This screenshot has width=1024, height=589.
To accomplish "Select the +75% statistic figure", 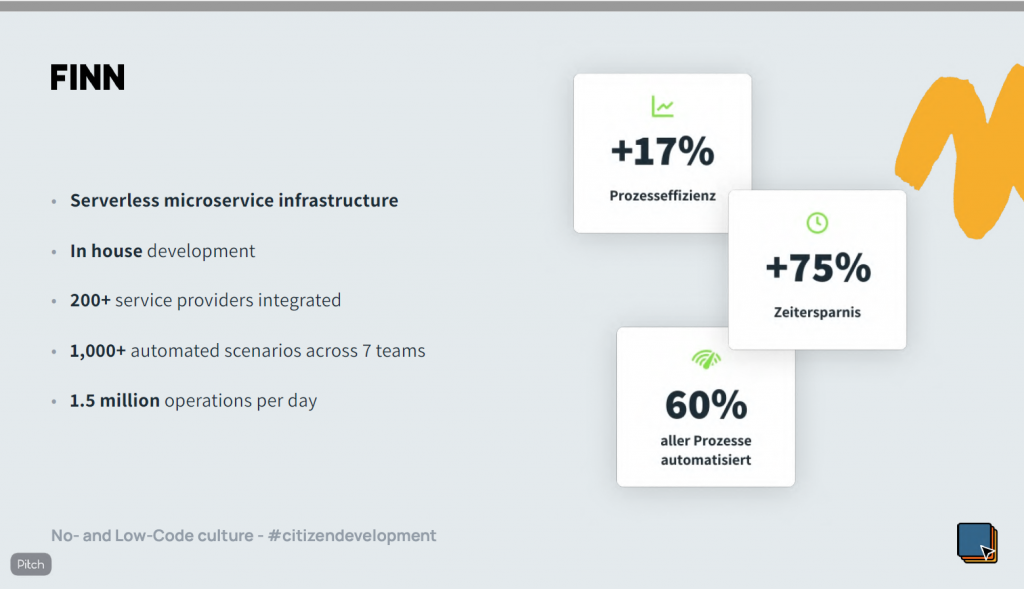I will click(x=817, y=268).
